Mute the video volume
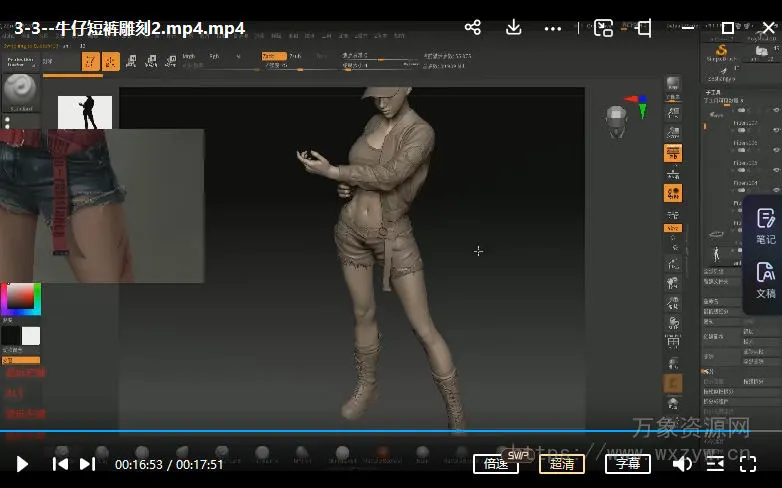Viewport: 782px width, 488px height. [682, 464]
